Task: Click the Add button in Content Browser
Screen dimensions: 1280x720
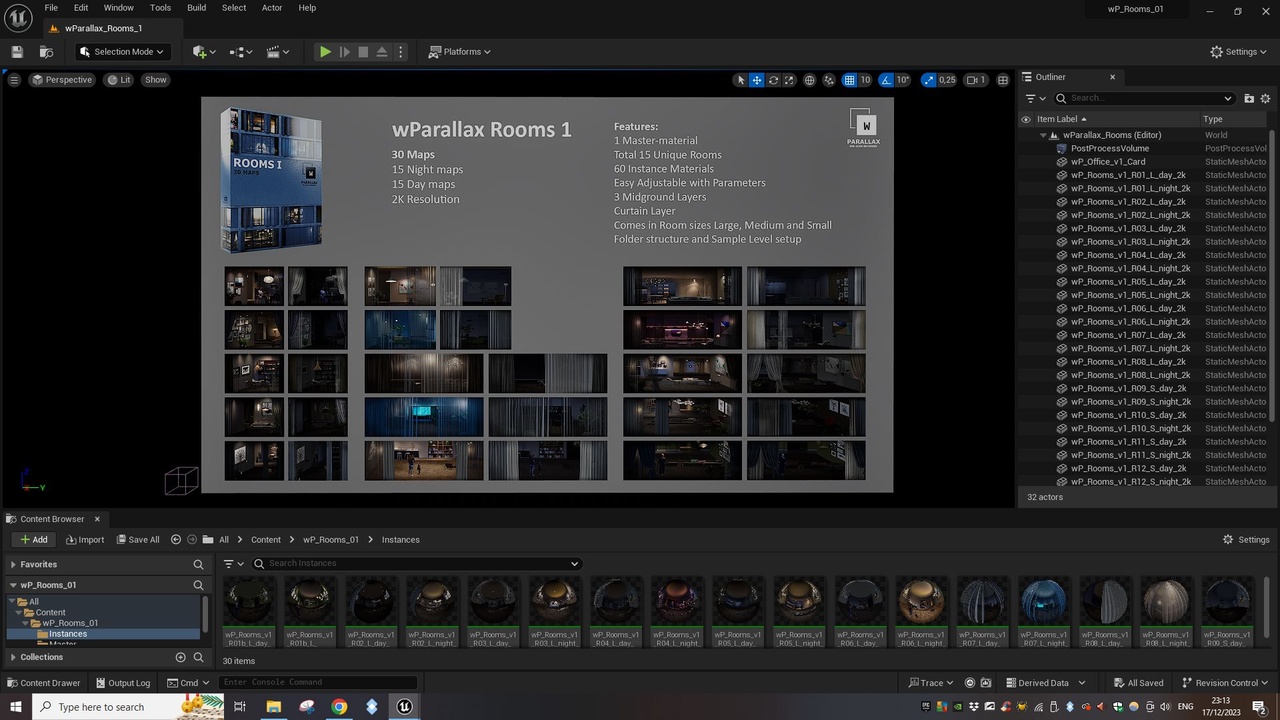Action: point(34,540)
